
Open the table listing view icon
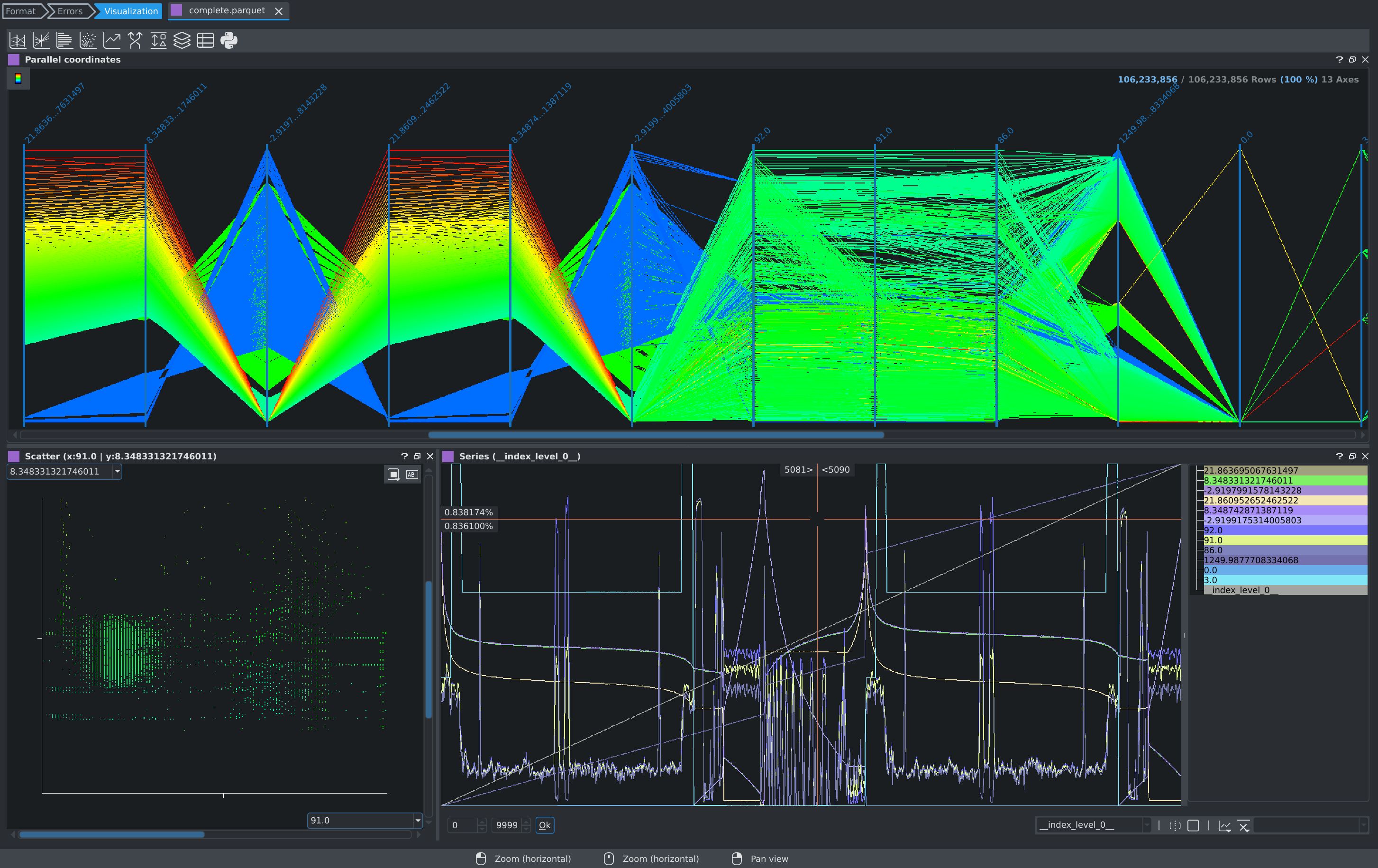point(205,40)
